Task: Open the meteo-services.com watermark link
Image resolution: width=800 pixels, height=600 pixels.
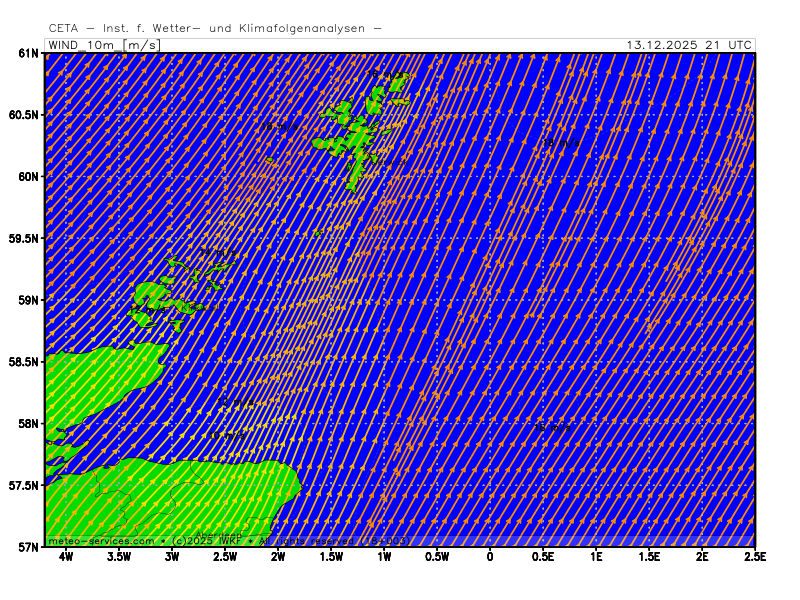Action: click(x=101, y=541)
